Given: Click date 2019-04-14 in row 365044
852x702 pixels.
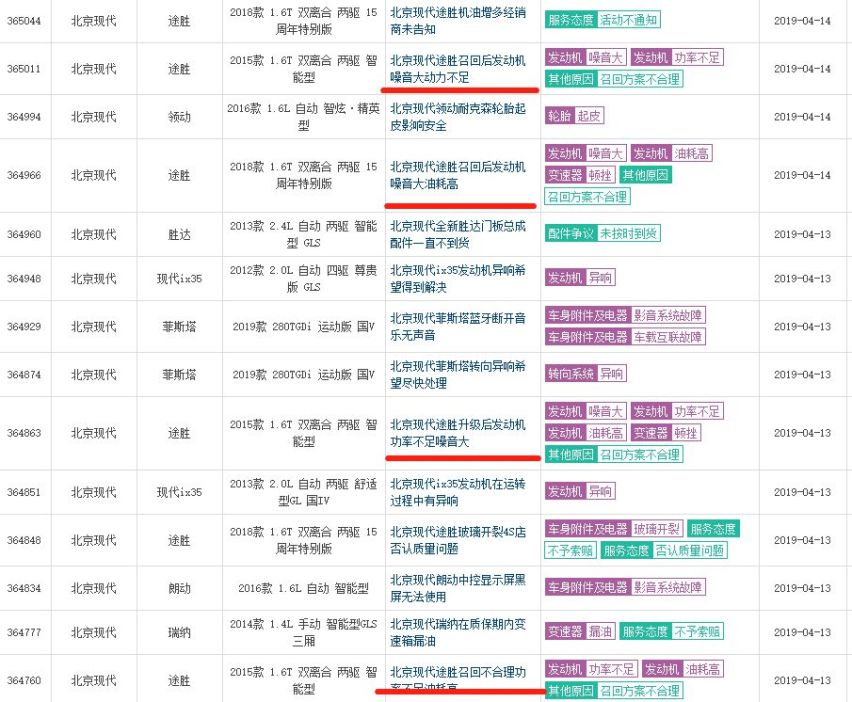Looking at the screenshot, I should (802, 21).
